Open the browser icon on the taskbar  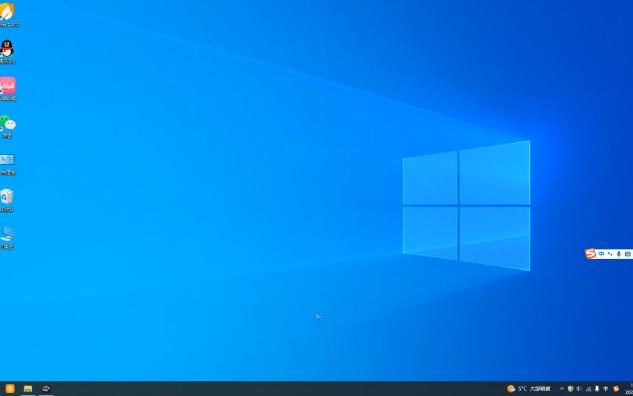(x=46, y=388)
